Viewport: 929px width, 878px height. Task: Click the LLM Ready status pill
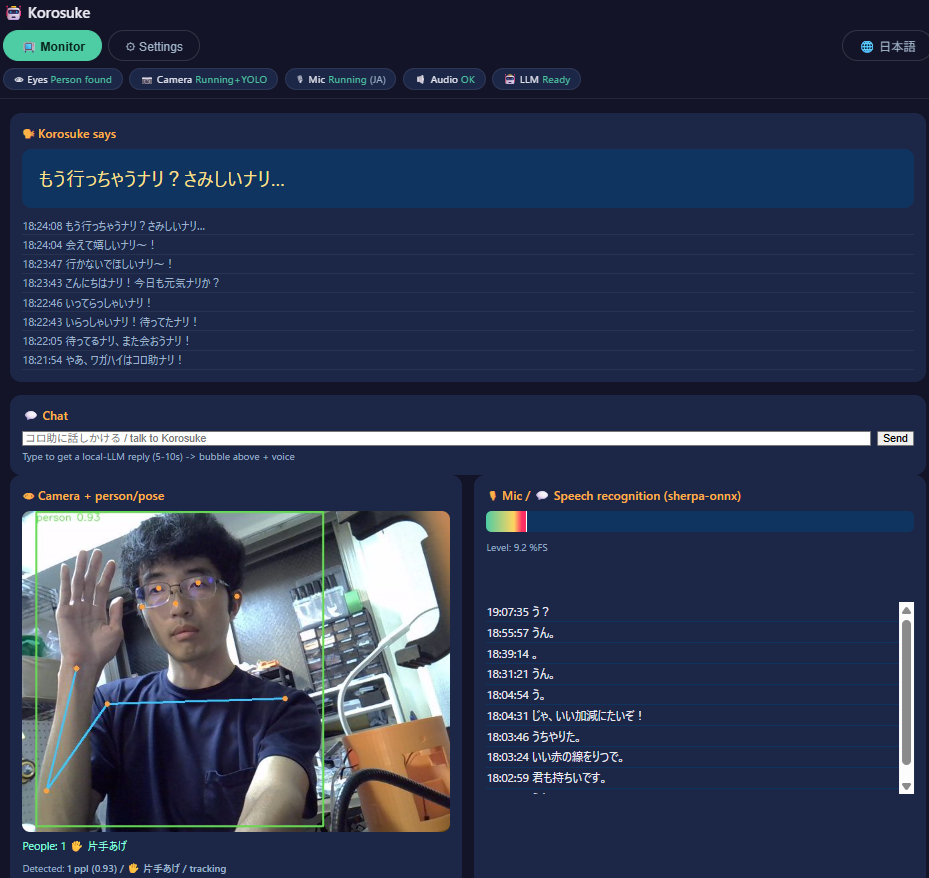536,79
